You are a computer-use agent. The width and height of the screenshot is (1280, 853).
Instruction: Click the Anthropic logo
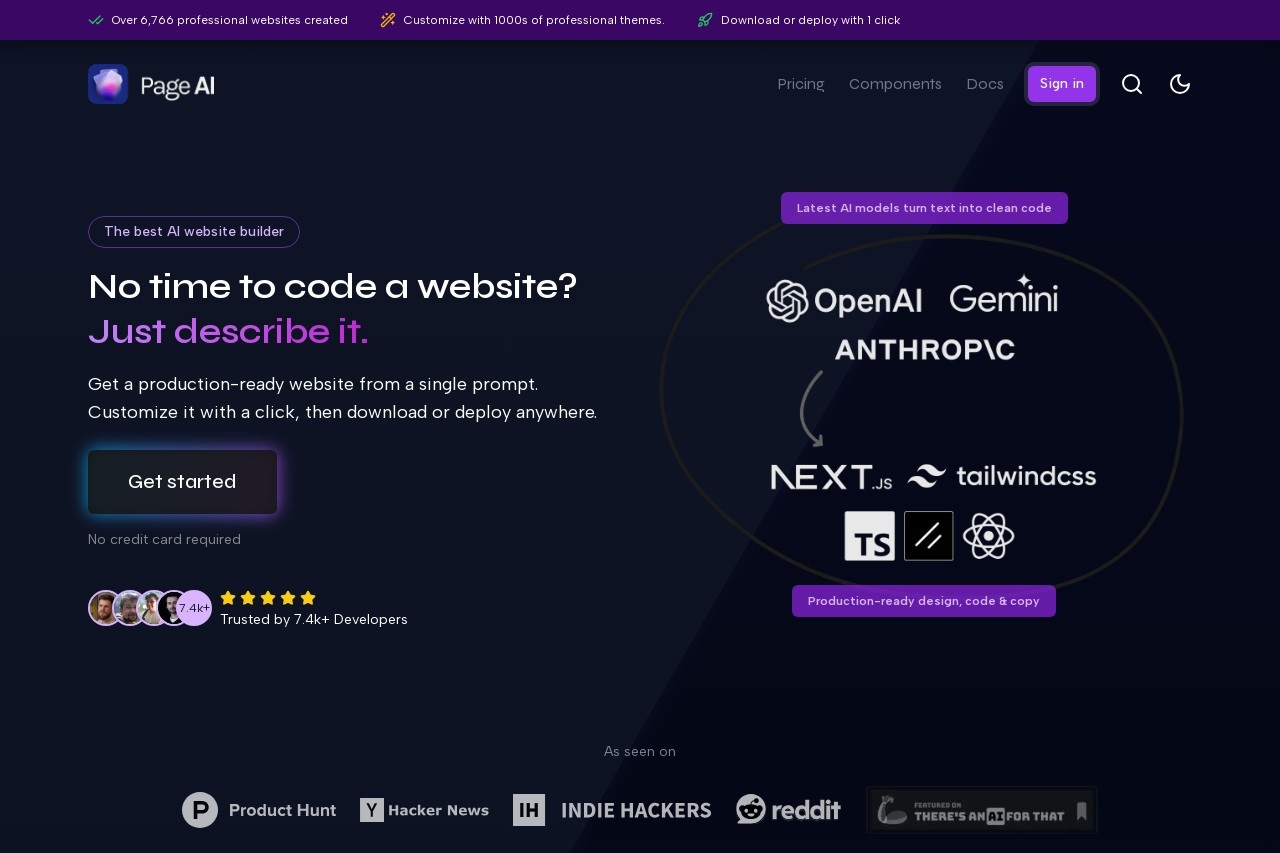tap(925, 349)
